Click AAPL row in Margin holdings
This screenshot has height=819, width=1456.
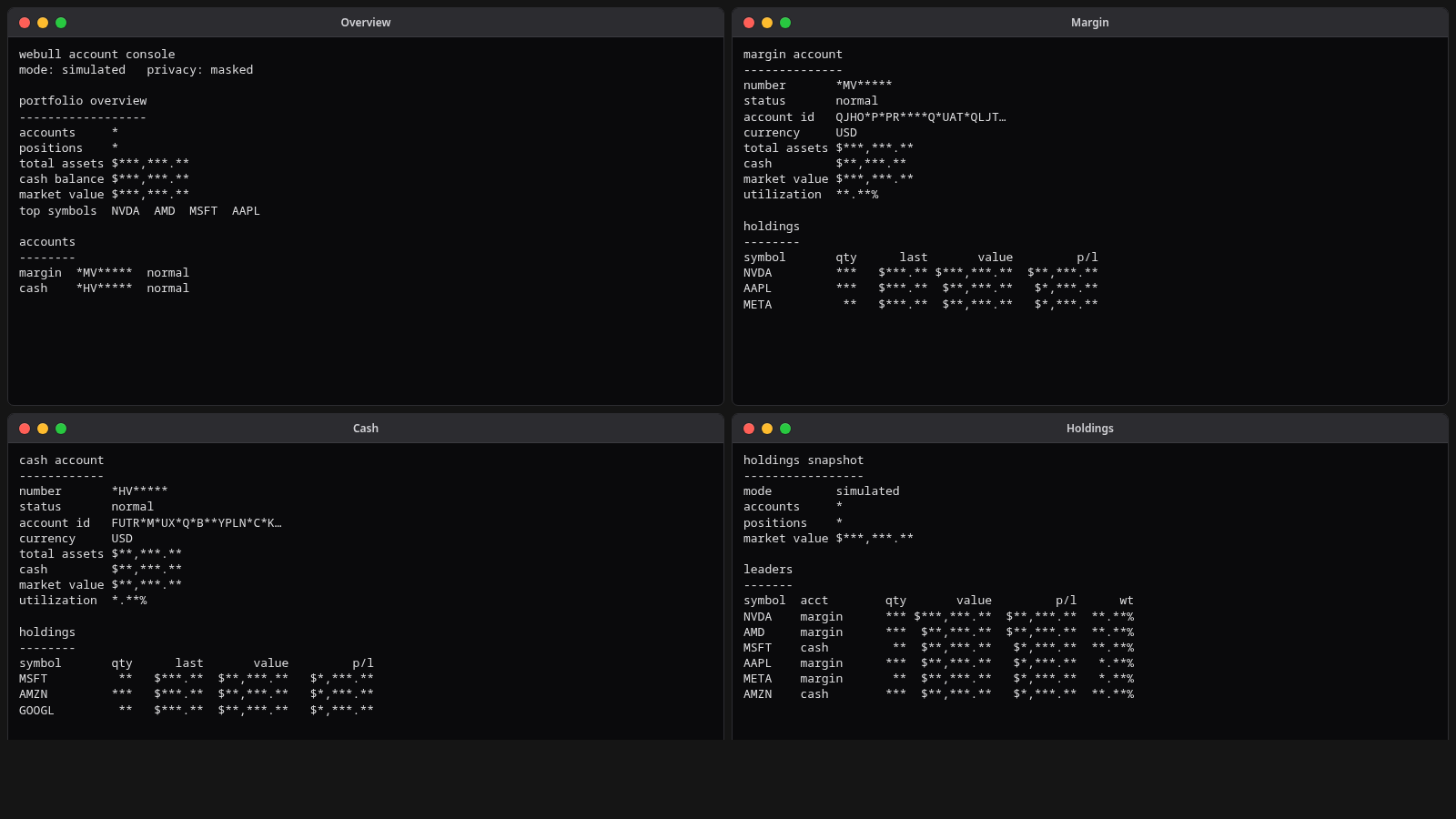(921, 288)
